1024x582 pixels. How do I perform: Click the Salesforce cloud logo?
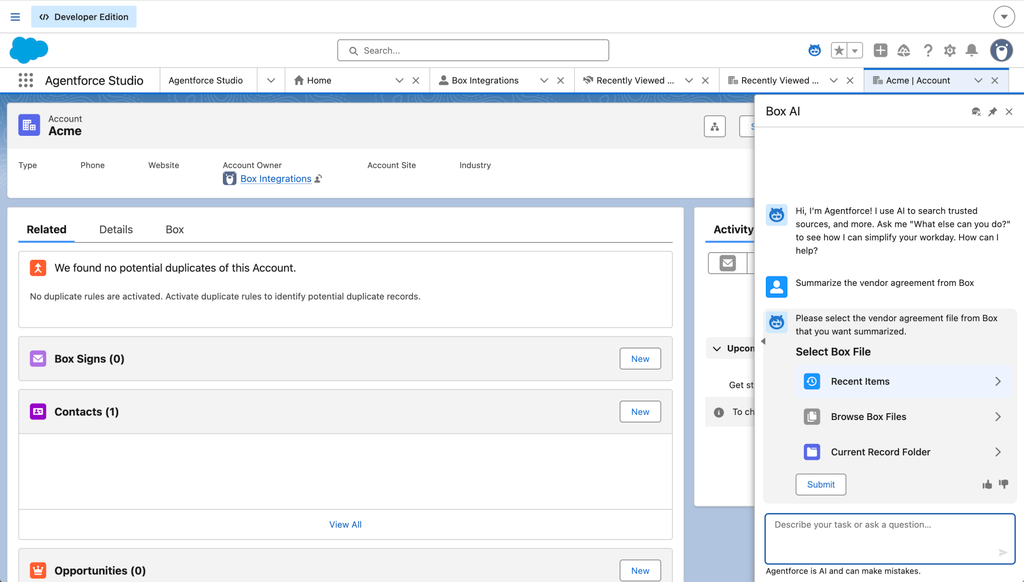tap(29, 50)
